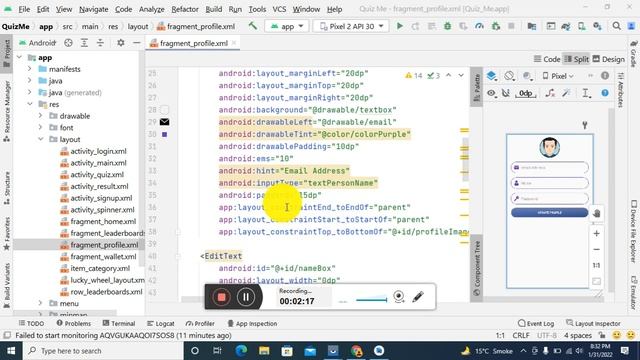Expand the manifests folder

pyautogui.click(x=29, y=69)
